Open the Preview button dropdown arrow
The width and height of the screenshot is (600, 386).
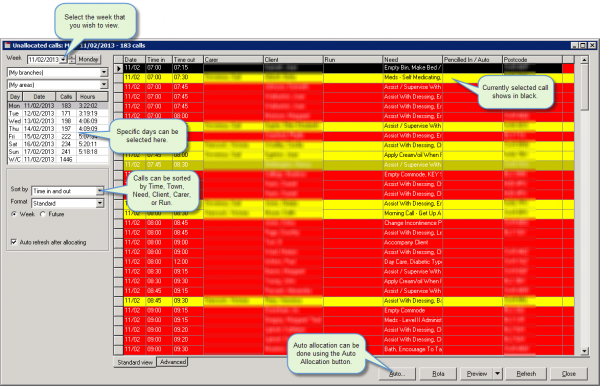[497, 373]
